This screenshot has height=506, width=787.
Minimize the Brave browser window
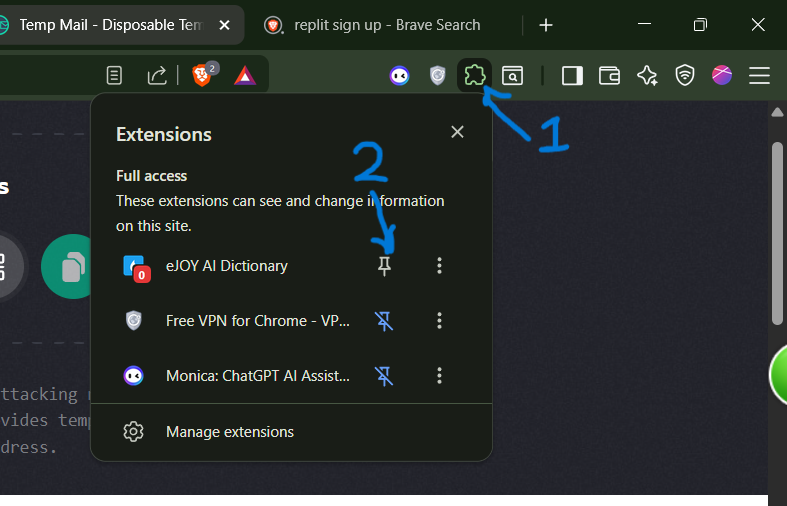click(x=644, y=24)
